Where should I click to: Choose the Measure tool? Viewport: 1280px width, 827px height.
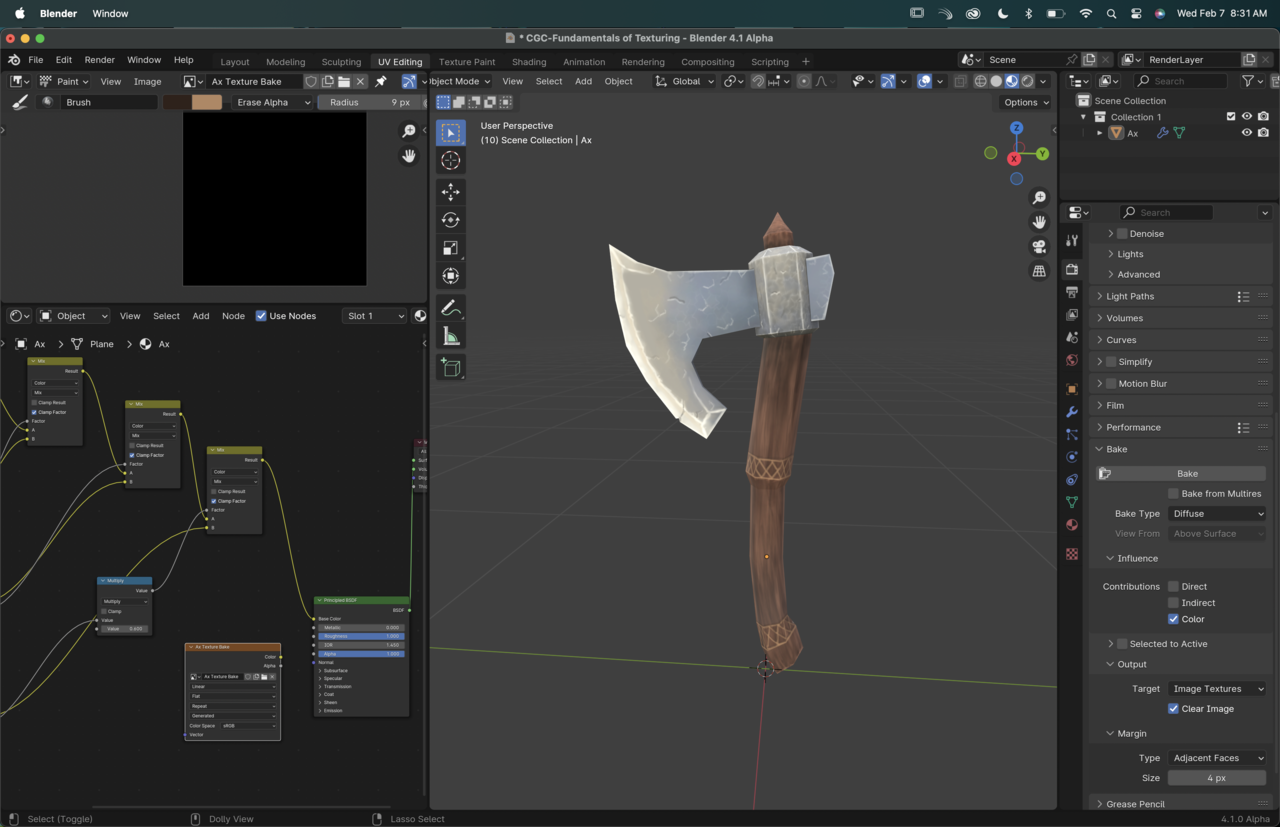[x=451, y=337]
